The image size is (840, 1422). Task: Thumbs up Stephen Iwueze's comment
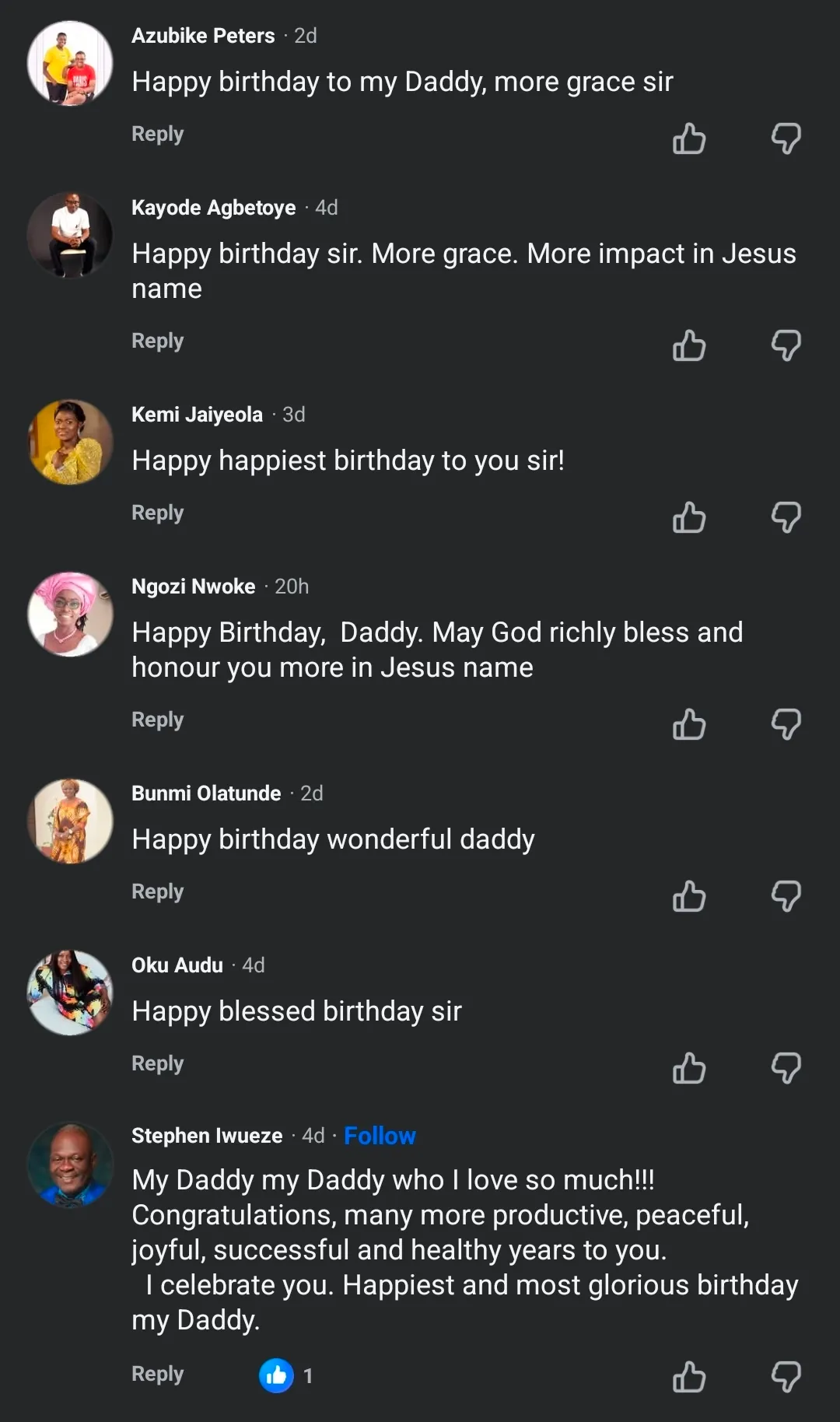click(x=689, y=1376)
